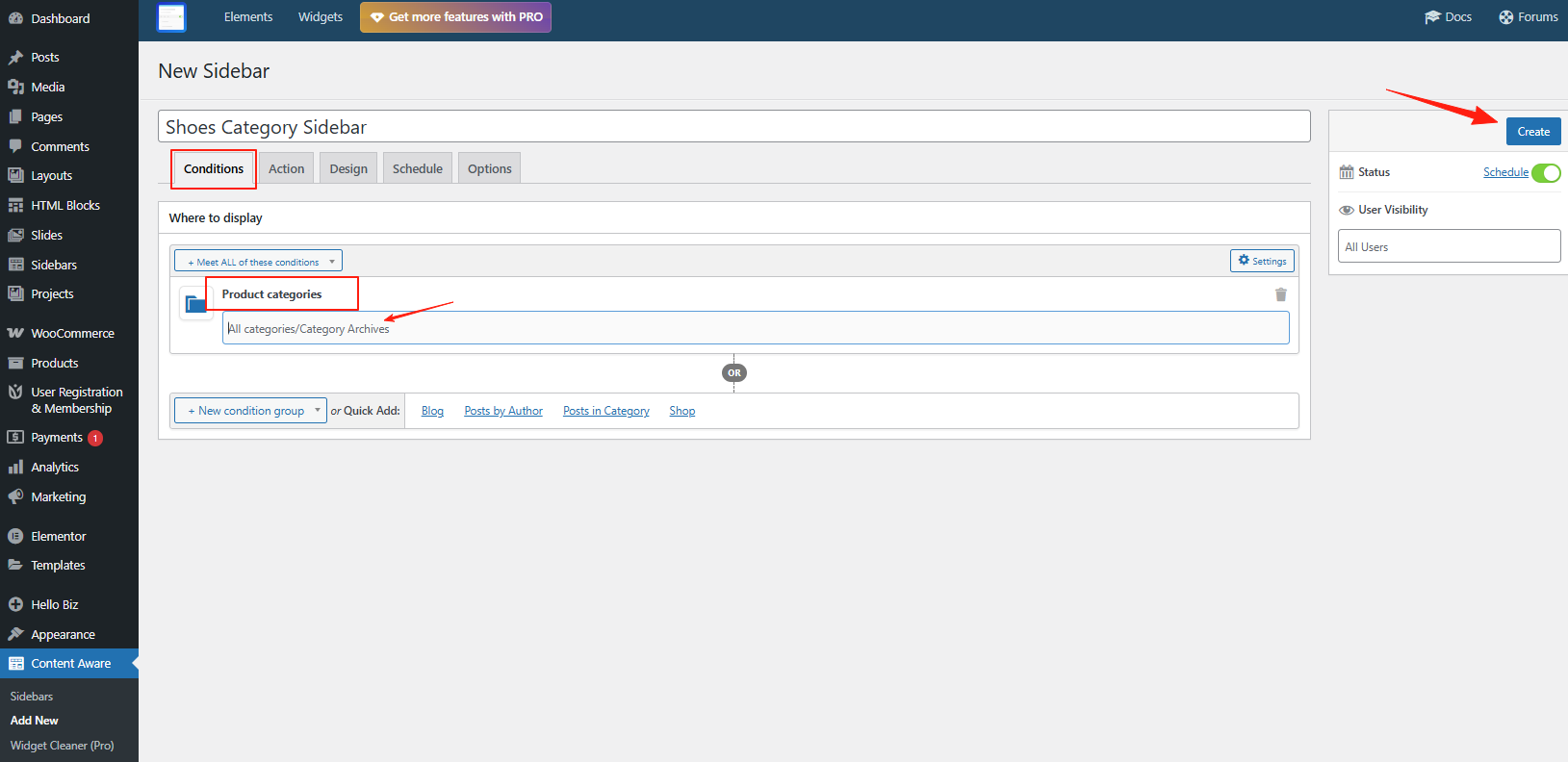Click the condition Settings button
The height and width of the screenshot is (762, 1568).
1261,261
